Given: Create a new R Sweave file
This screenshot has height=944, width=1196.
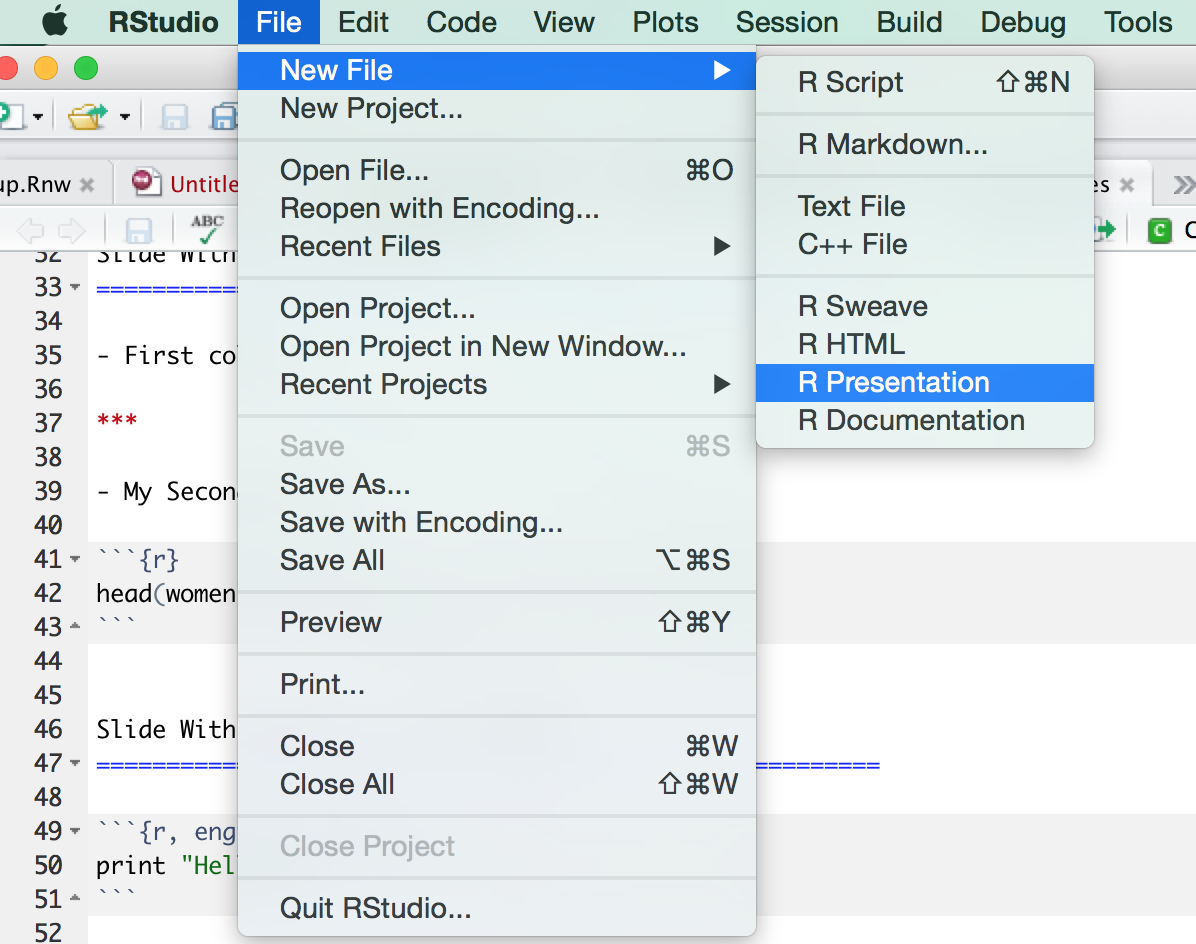Looking at the screenshot, I should point(924,306).
